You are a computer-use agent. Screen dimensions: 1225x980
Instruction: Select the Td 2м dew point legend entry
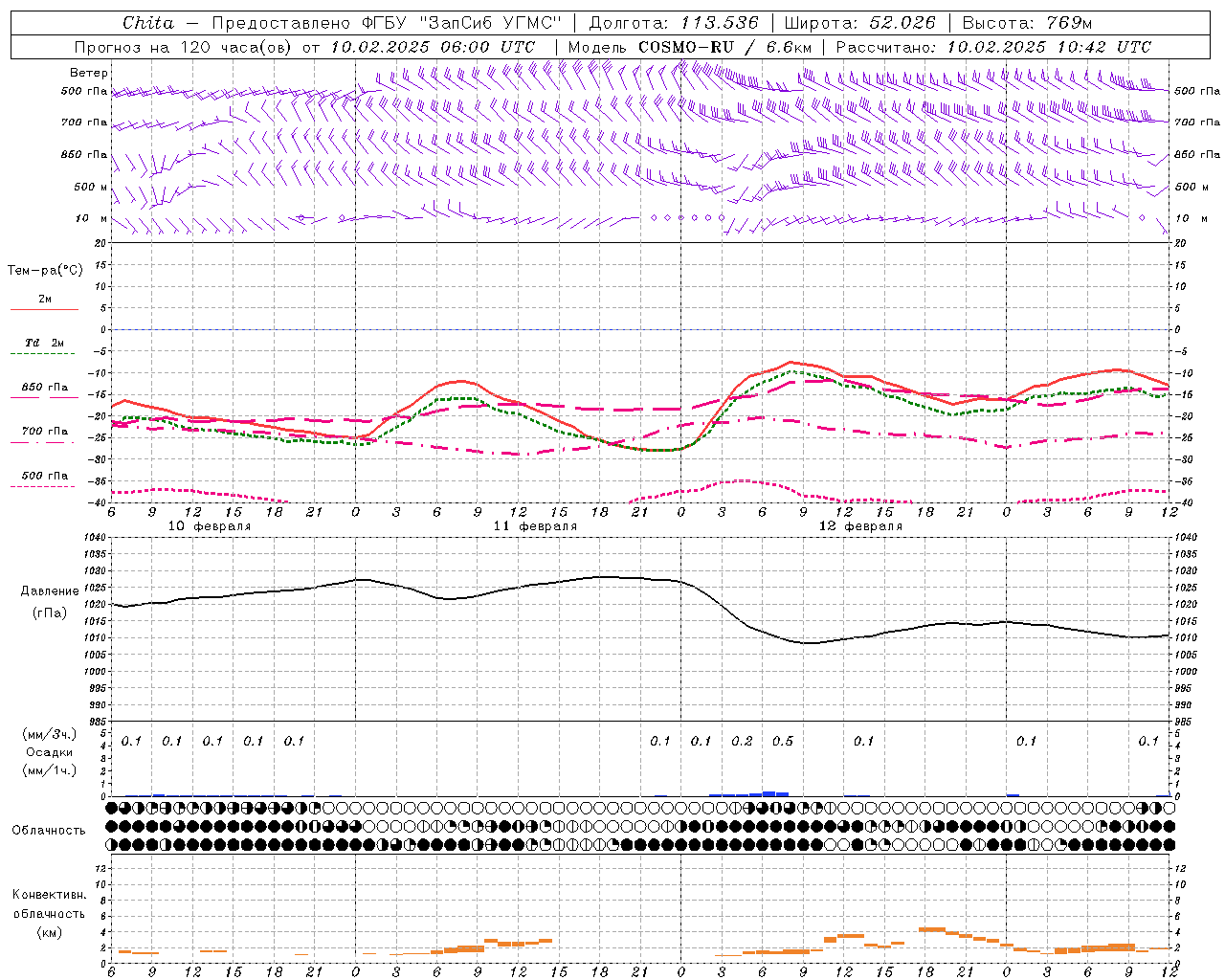(45, 343)
